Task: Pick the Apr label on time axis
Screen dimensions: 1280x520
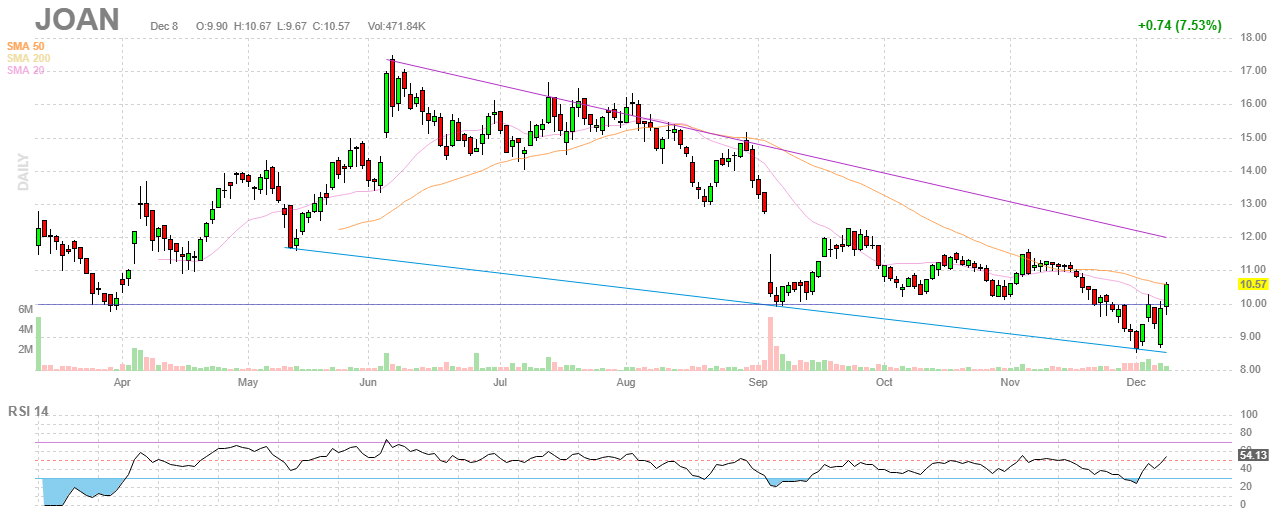Action: [x=122, y=382]
